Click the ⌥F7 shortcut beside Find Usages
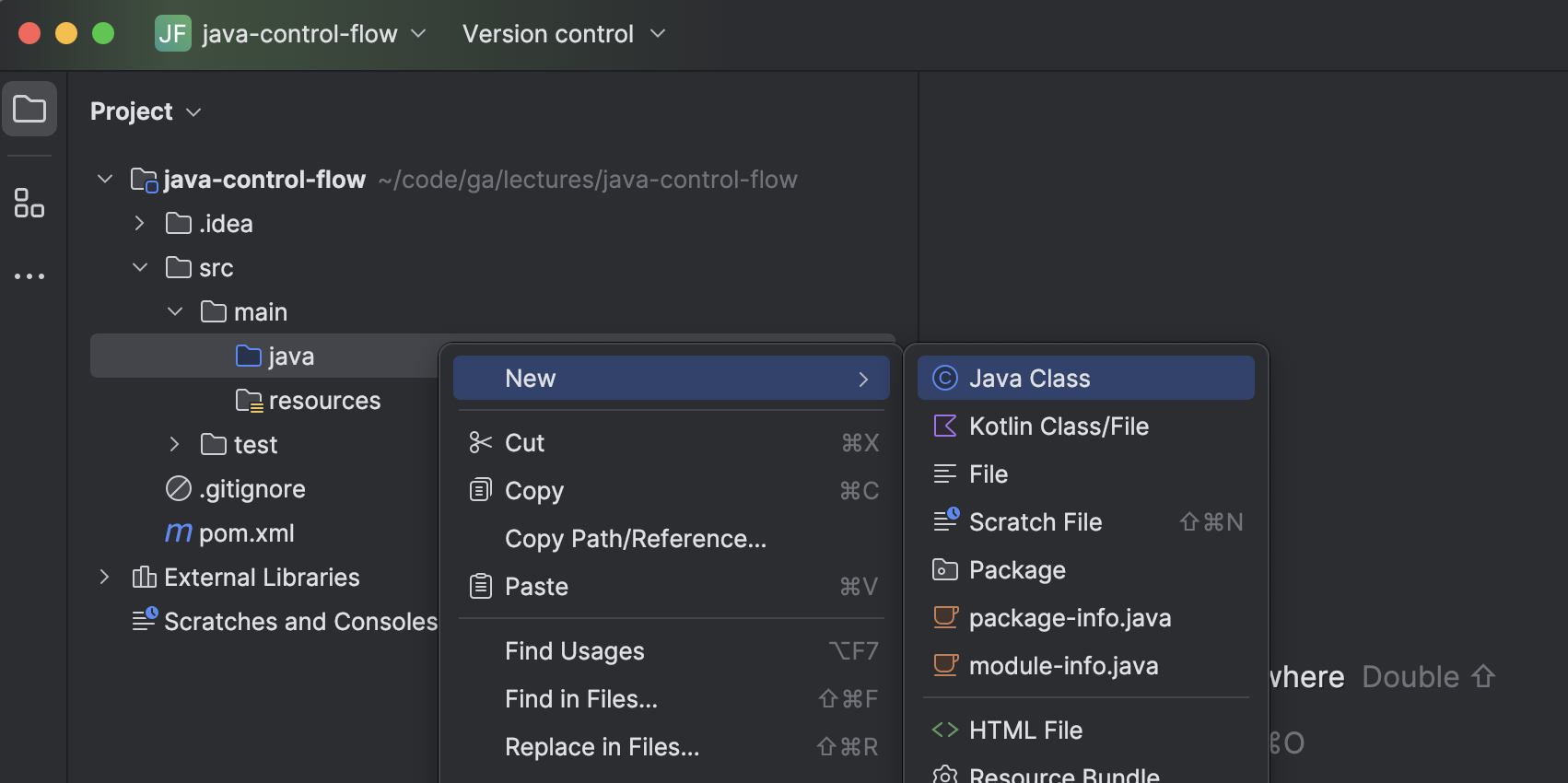Screen dimensions: 1568x783 tap(853, 651)
